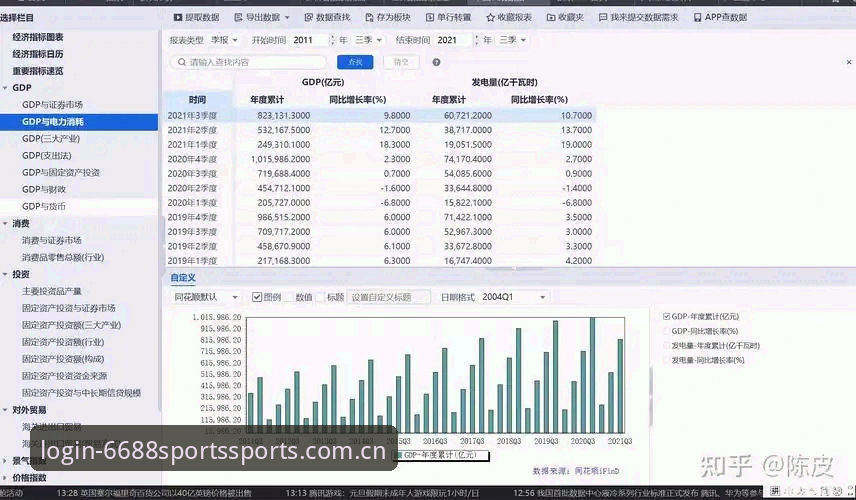Select GDP与货币 in the tree
This screenshot has height=500, width=856.
44,206
